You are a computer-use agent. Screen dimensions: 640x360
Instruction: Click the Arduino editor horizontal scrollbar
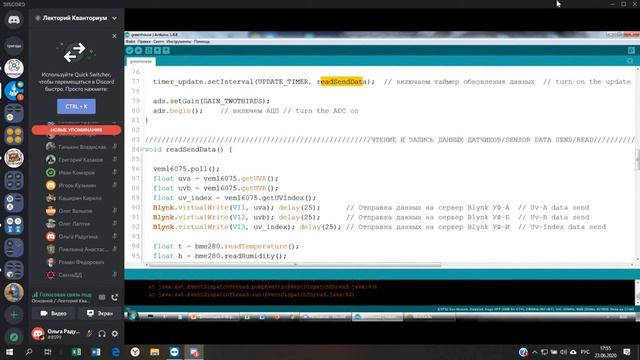295,265
